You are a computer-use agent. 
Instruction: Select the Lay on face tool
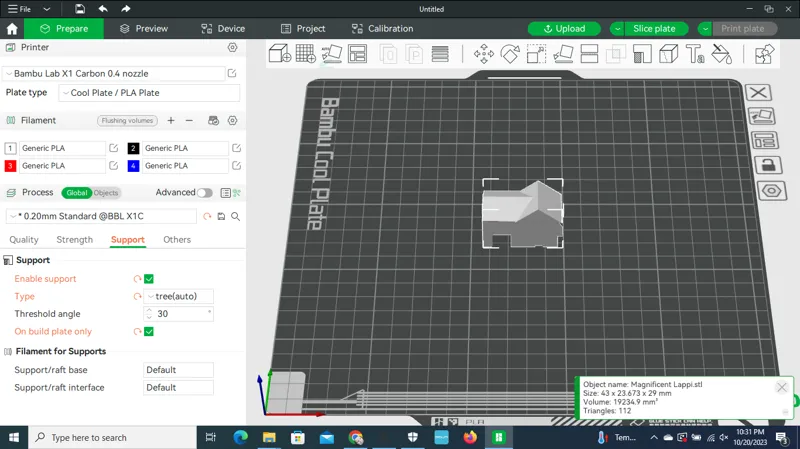563,54
